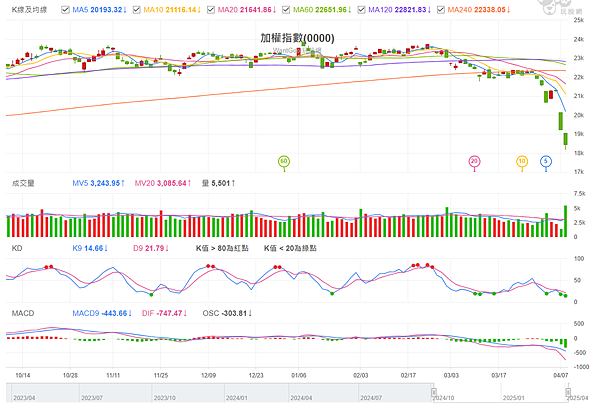Image resolution: width=600 pixels, height=409 pixels.
Task: Click the MACD9 -443.66 value
Action: pos(102,313)
